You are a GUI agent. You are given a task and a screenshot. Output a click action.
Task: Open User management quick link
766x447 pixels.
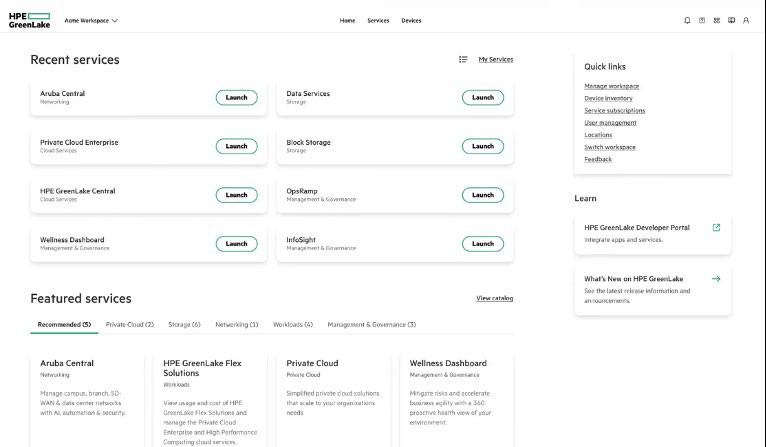610,123
